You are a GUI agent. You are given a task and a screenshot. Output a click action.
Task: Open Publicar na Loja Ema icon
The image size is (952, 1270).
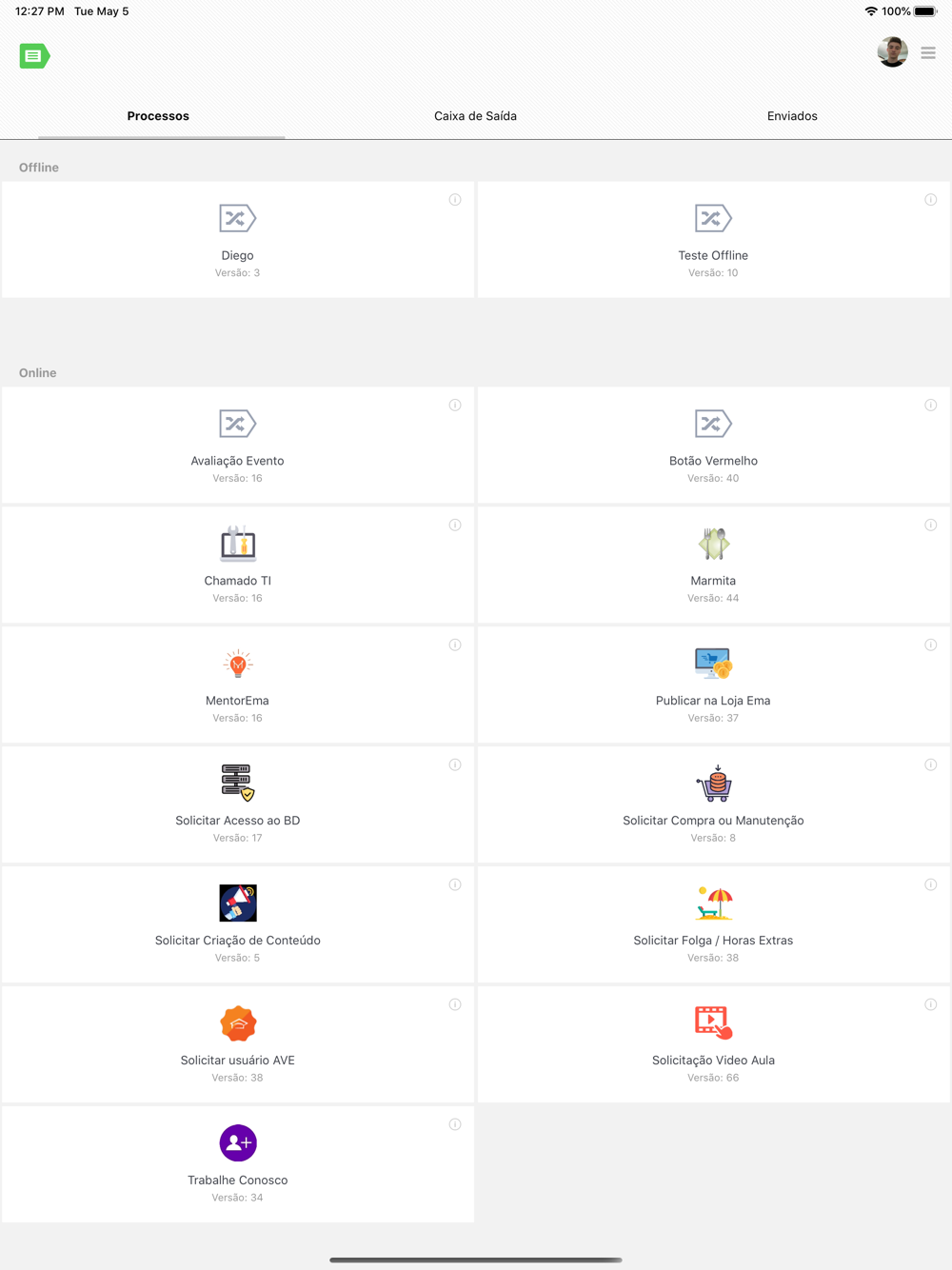[x=713, y=664]
